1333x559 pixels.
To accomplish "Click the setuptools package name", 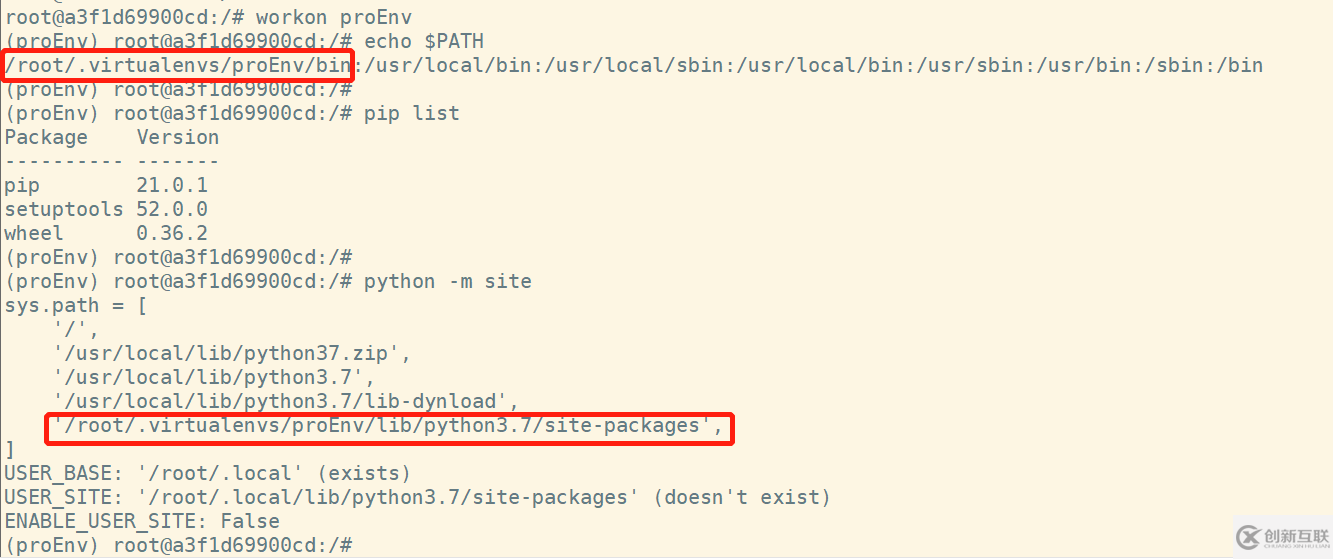I will [x=64, y=209].
